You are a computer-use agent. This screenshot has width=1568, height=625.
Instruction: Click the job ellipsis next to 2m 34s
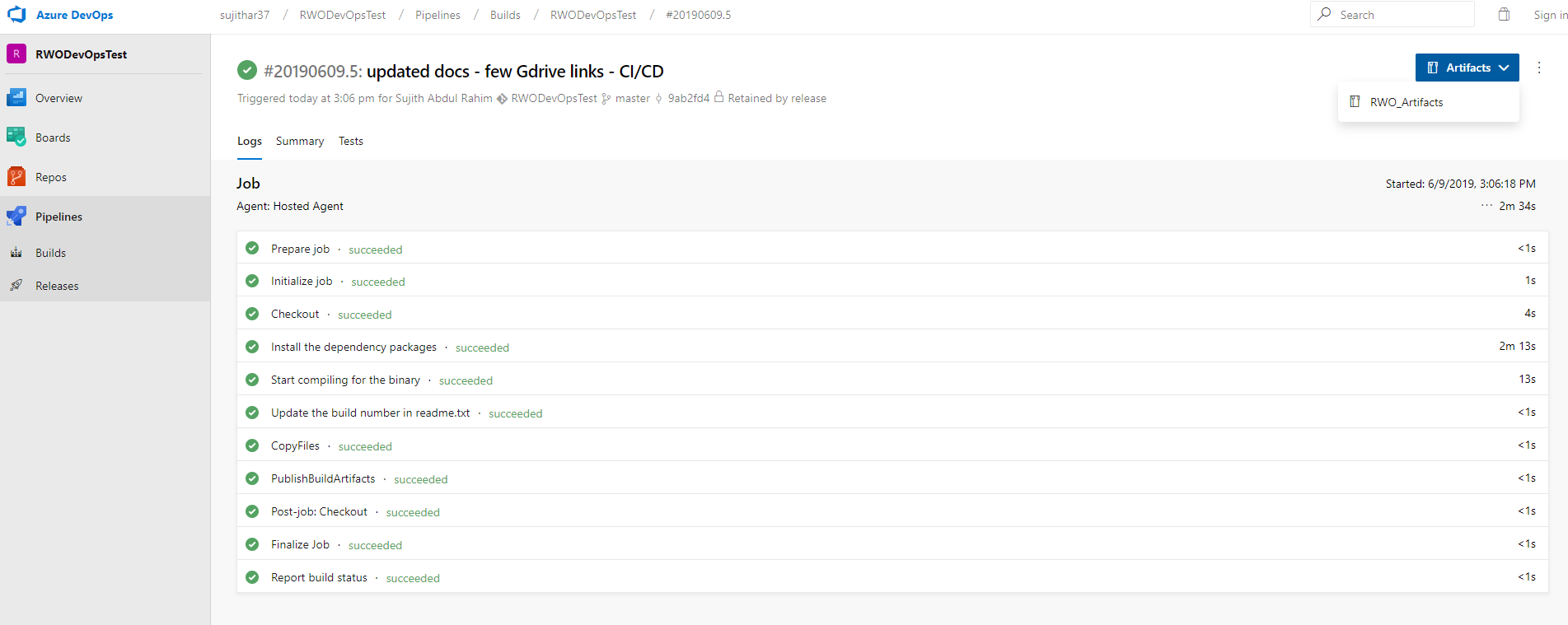(1486, 205)
